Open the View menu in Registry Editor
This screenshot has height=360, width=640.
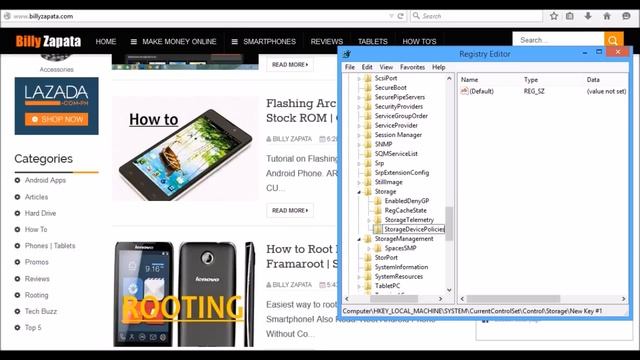coord(386,67)
